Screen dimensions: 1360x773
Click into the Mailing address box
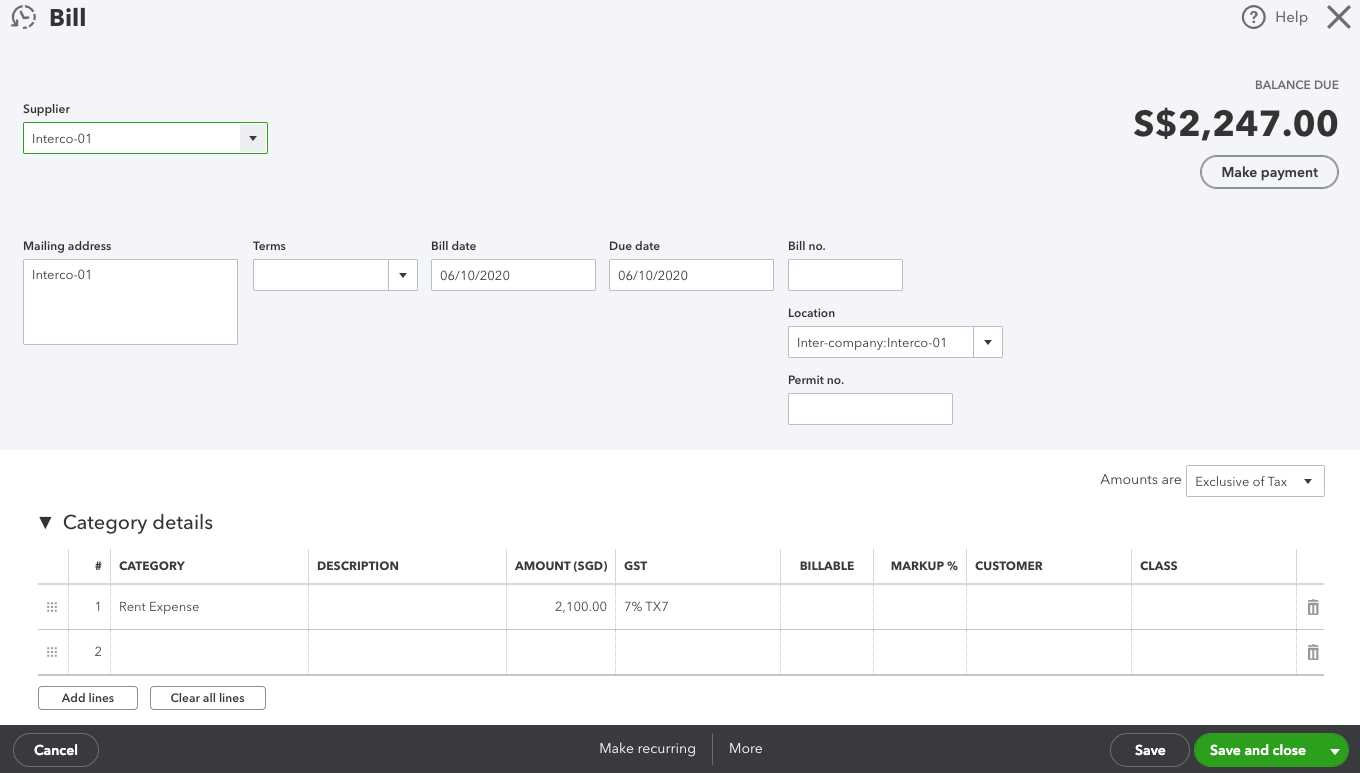130,302
